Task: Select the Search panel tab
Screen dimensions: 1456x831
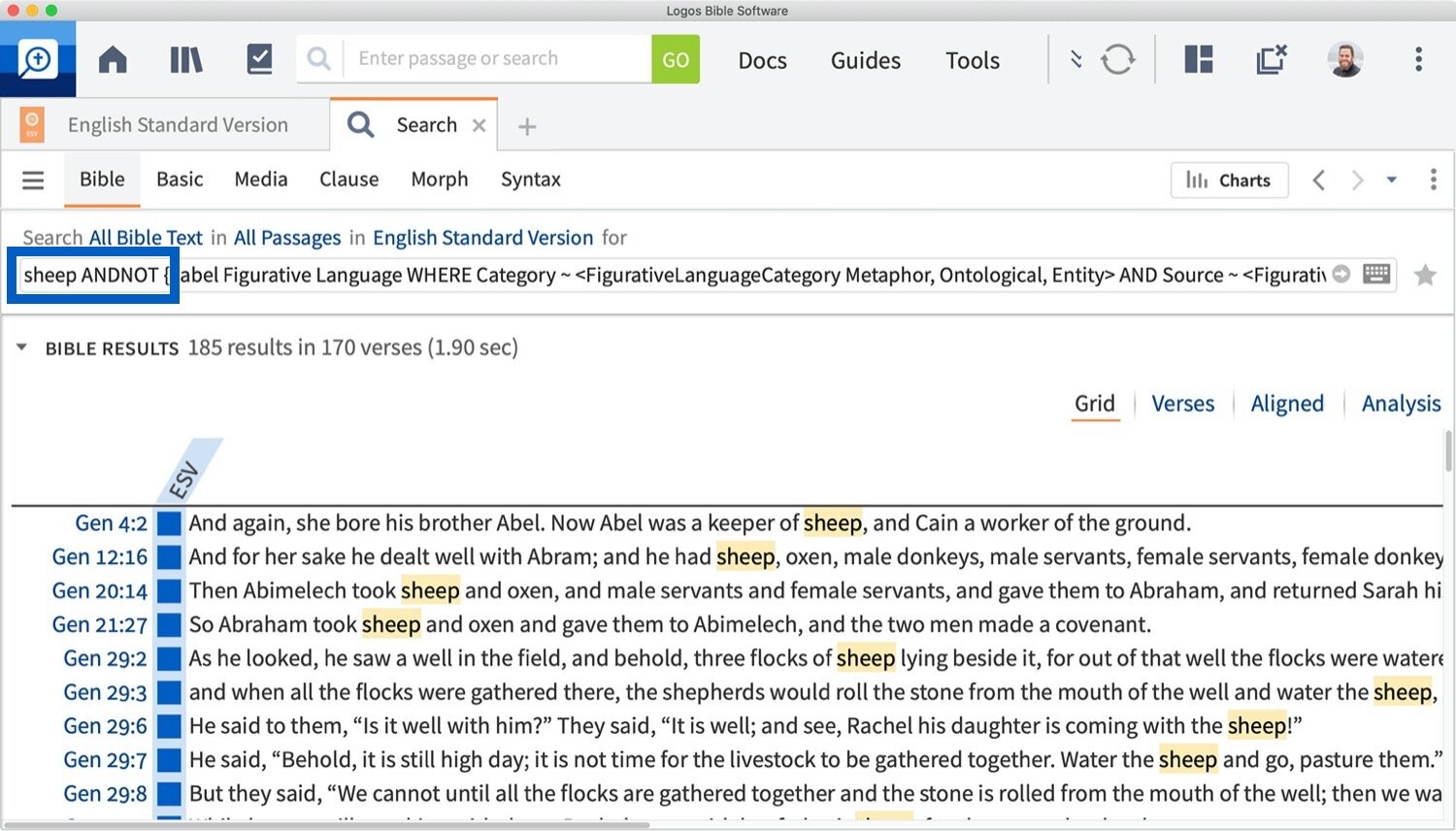Action: (x=414, y=124)
